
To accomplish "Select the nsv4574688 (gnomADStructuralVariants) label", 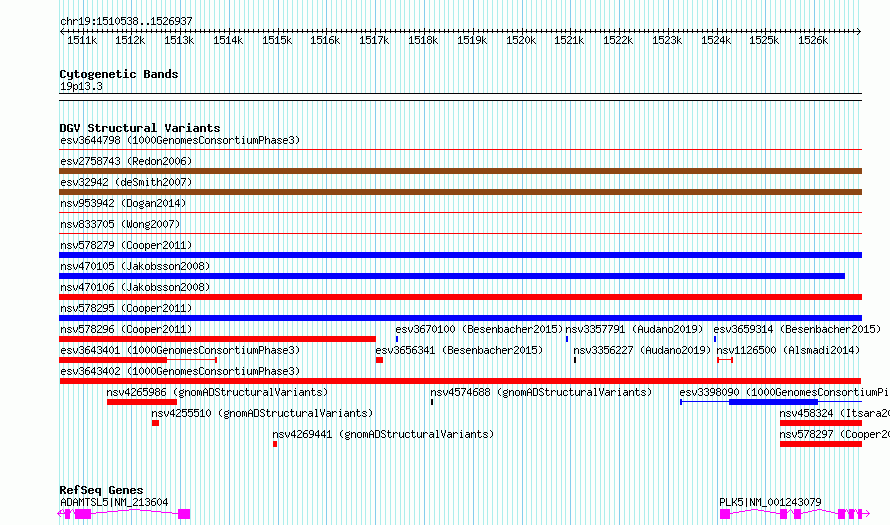I will pos(541,392).
